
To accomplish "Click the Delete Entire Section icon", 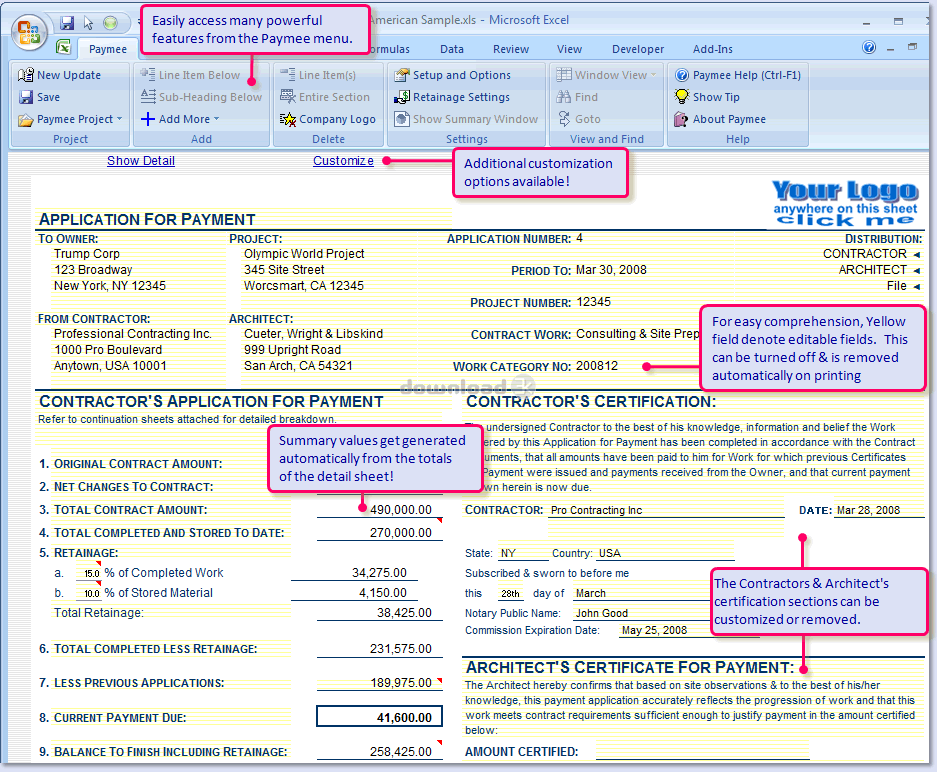I will click(x=287, y=96).
